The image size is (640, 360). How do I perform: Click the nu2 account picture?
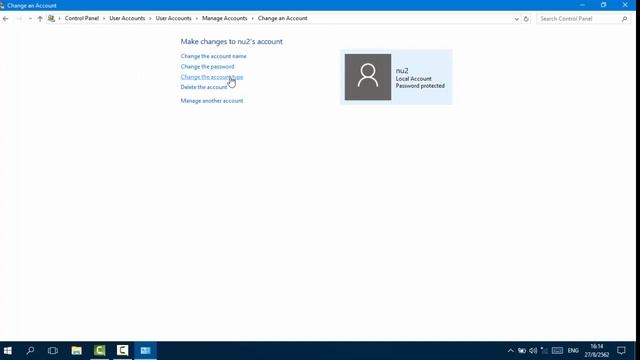(x=368, y=77)
